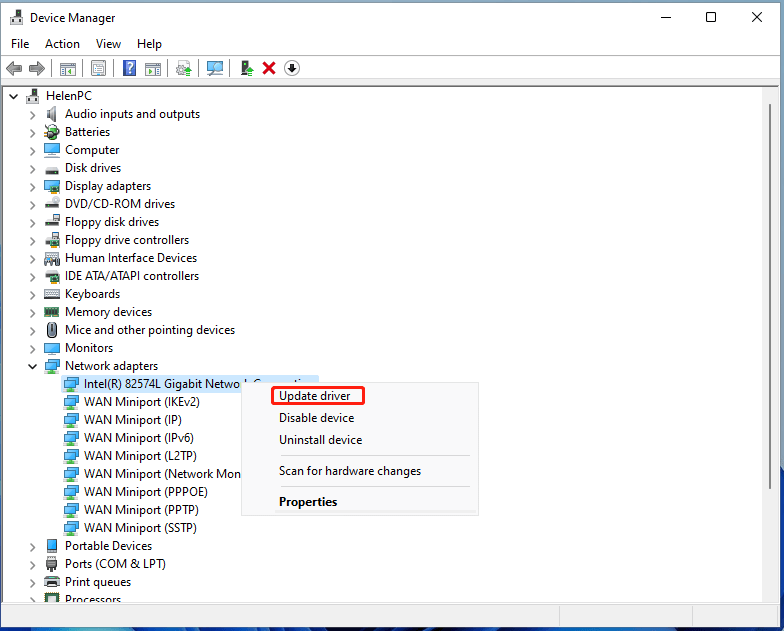
Task: Click the Forward arrow toolbar icon
Action: (x=36, y=68)
